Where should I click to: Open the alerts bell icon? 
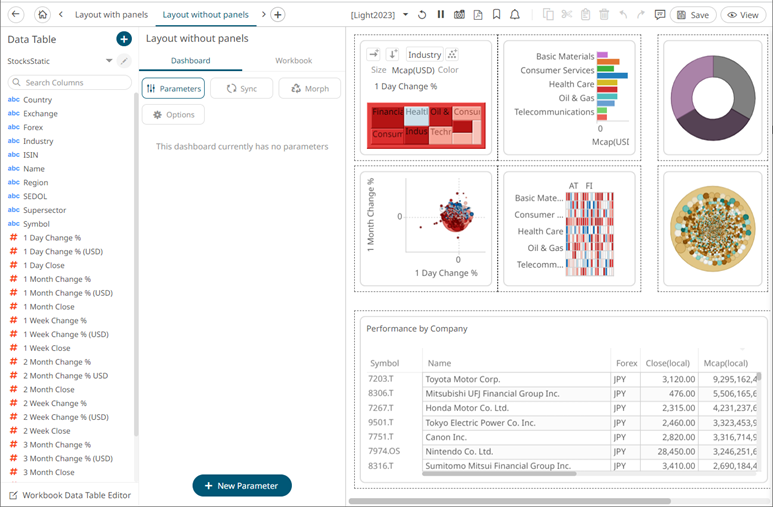tap(514, 15)
